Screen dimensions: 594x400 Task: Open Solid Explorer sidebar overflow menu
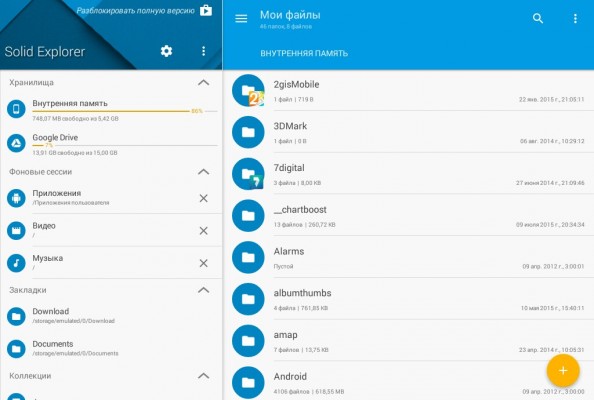[x=203, y=51]
